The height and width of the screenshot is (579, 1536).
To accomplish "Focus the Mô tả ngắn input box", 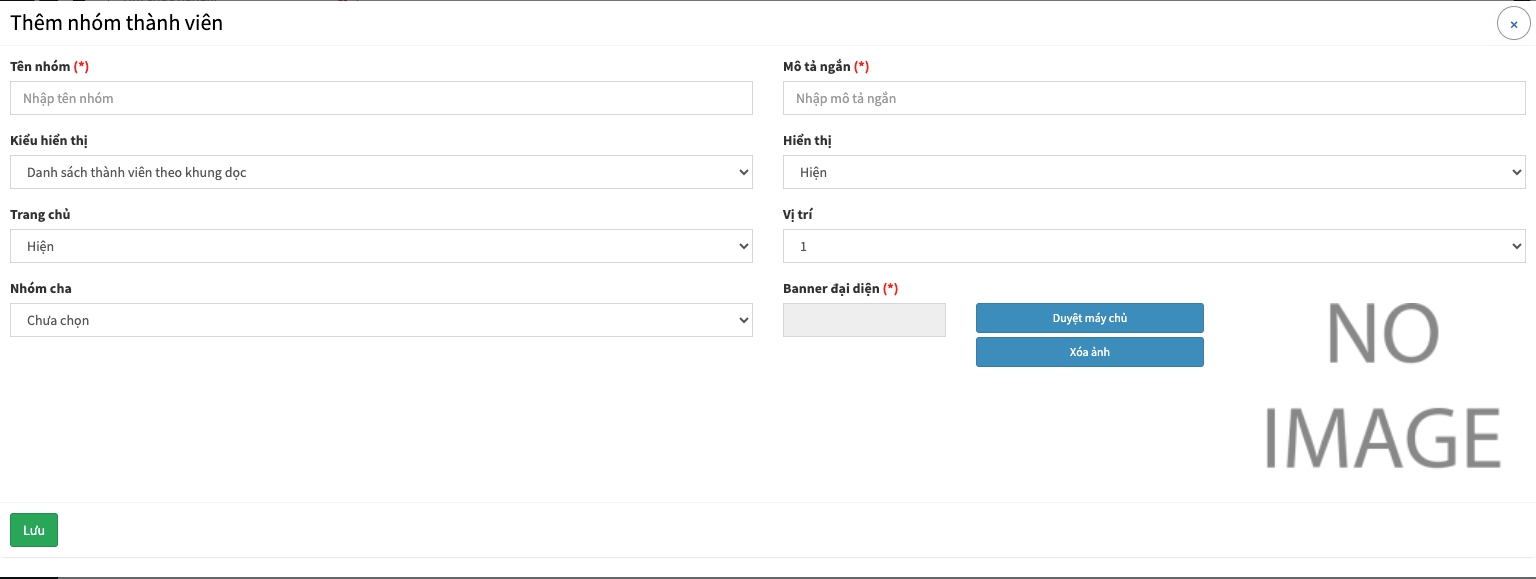I will click(x=1154, y=98).
